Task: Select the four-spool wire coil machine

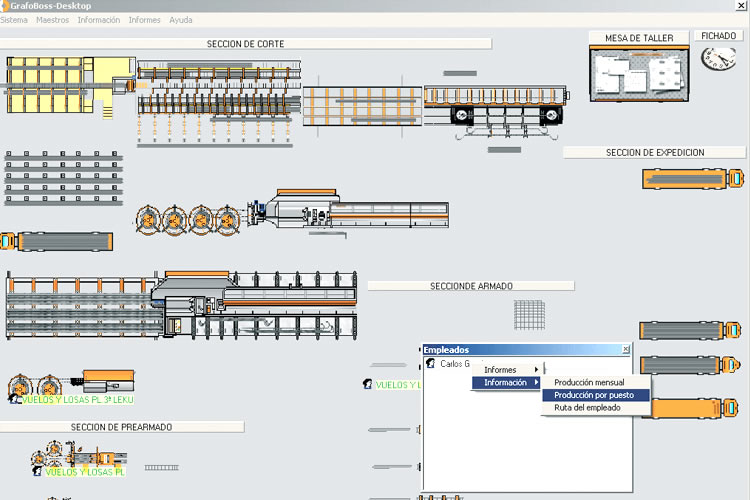Action: pyautogui.click(x=192, y=219)
